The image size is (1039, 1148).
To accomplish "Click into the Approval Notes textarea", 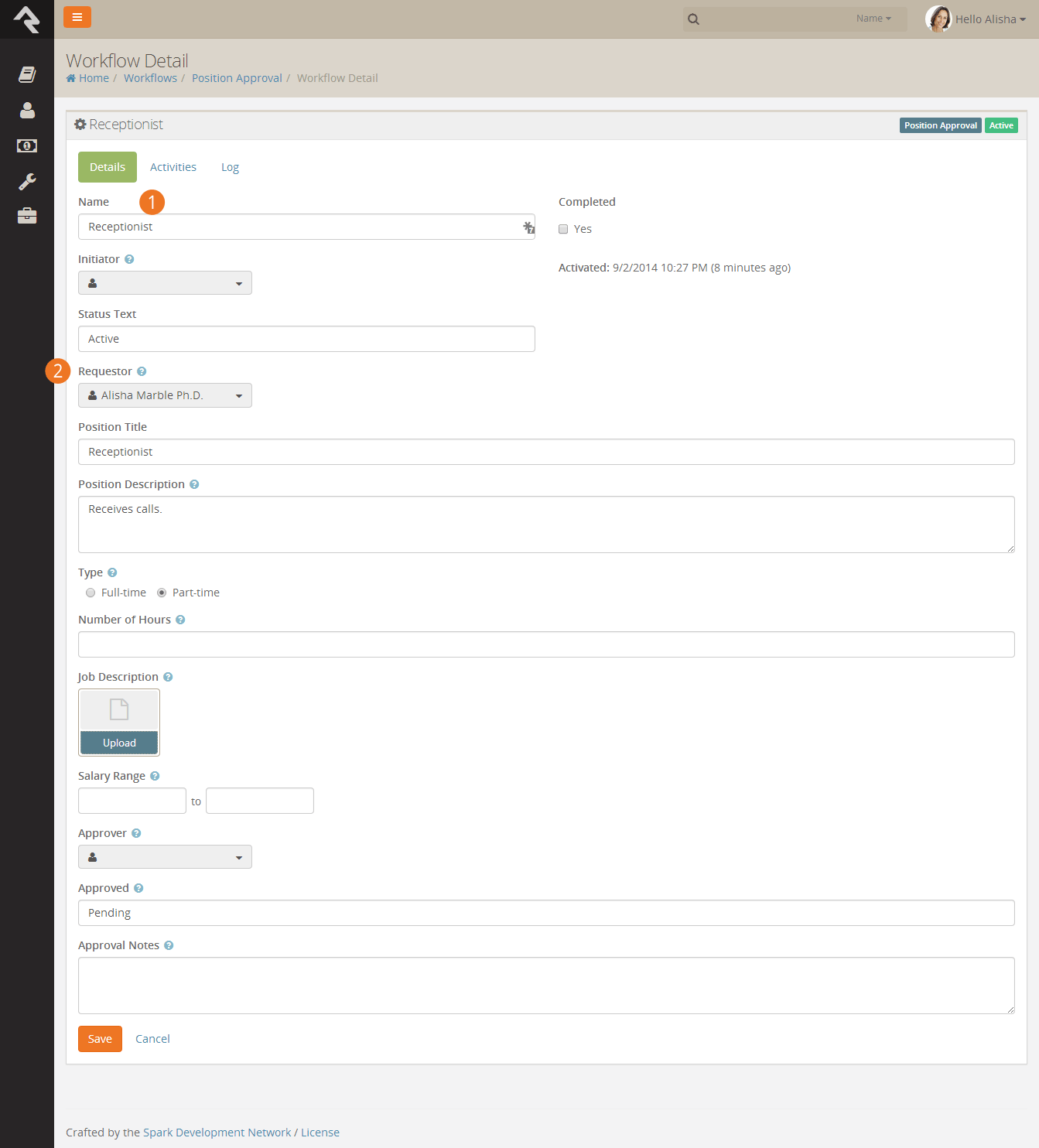I will pos(546,986).
